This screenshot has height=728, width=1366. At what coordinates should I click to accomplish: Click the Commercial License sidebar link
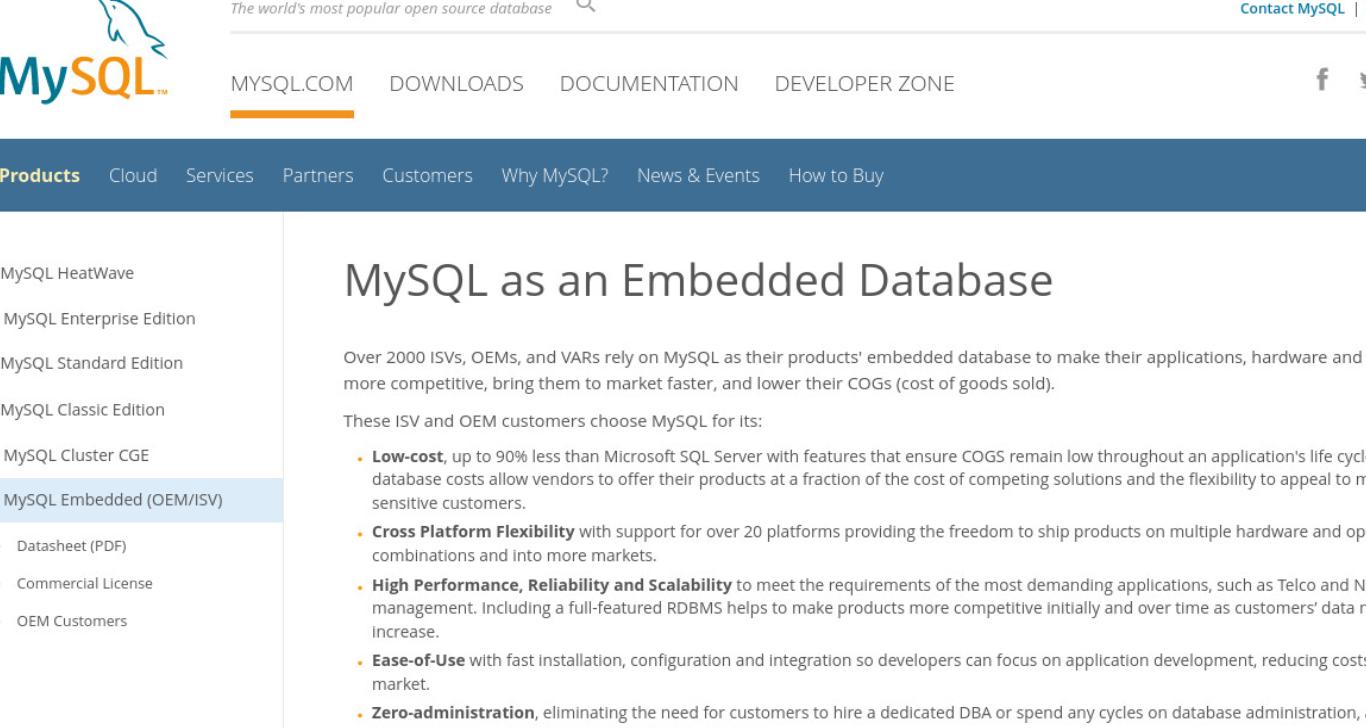[85, 583]
